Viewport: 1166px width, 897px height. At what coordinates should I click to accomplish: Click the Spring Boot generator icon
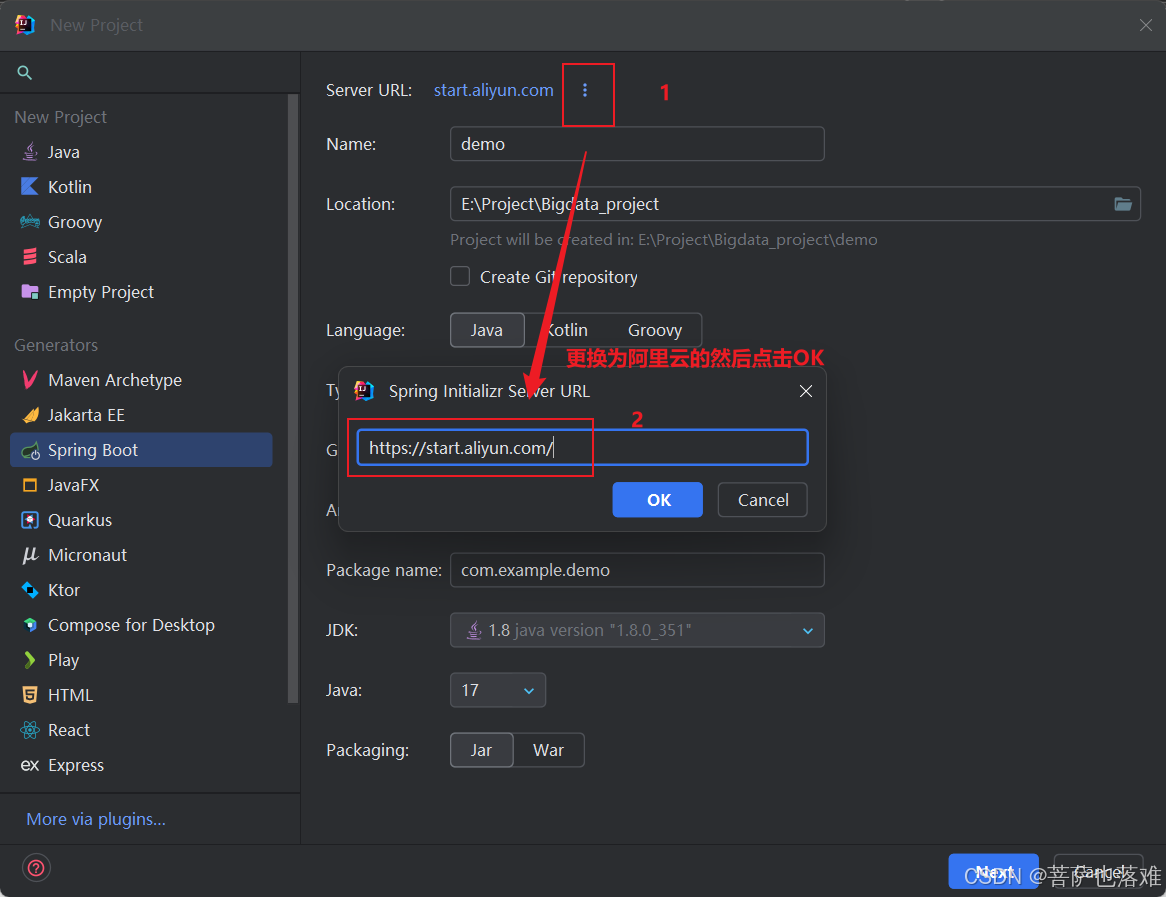click(30, 450)
